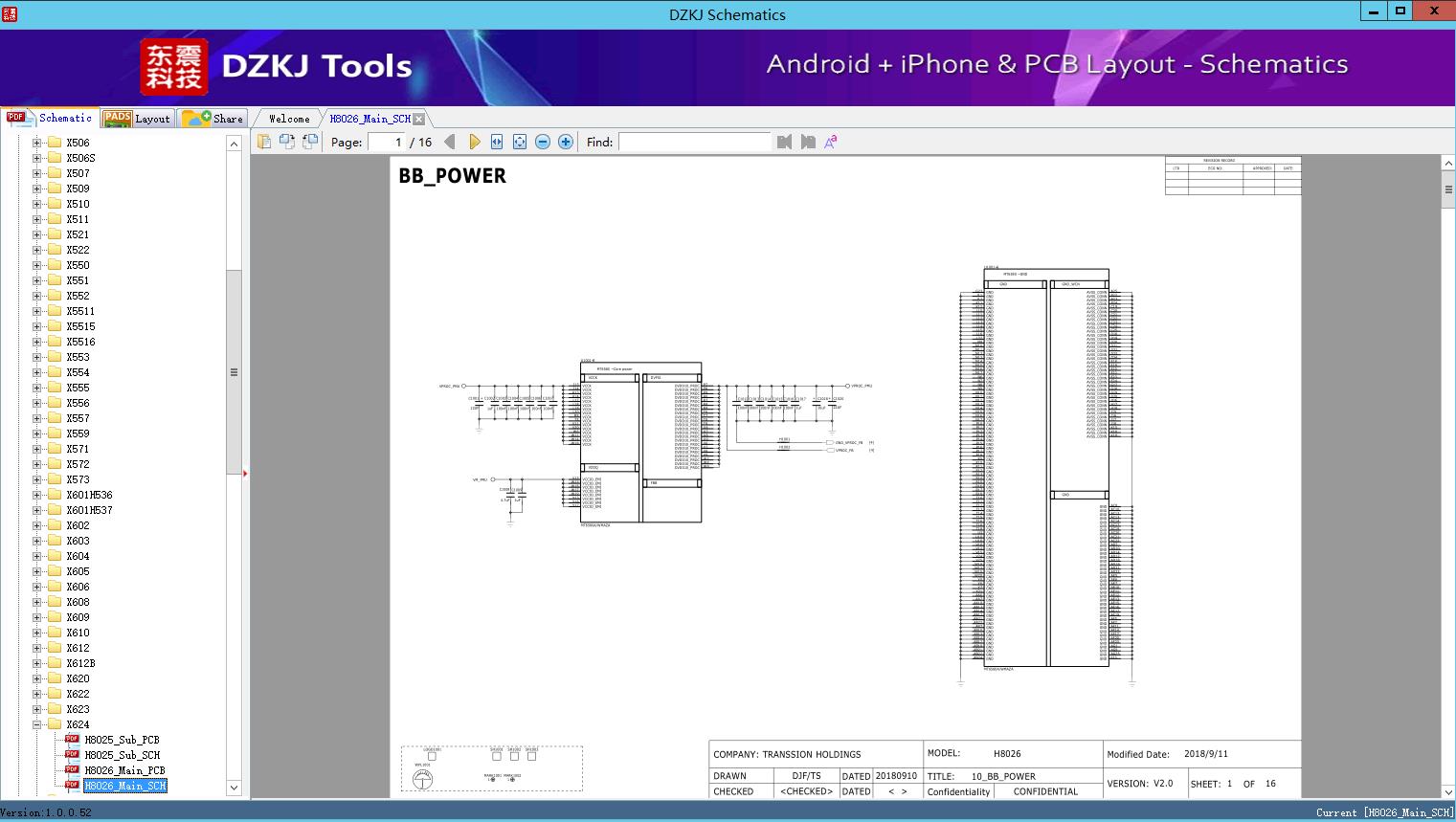The height and width of the screenshot is (822, 1456).
Task: Select the X521 folder
Action: coord(78,234)
